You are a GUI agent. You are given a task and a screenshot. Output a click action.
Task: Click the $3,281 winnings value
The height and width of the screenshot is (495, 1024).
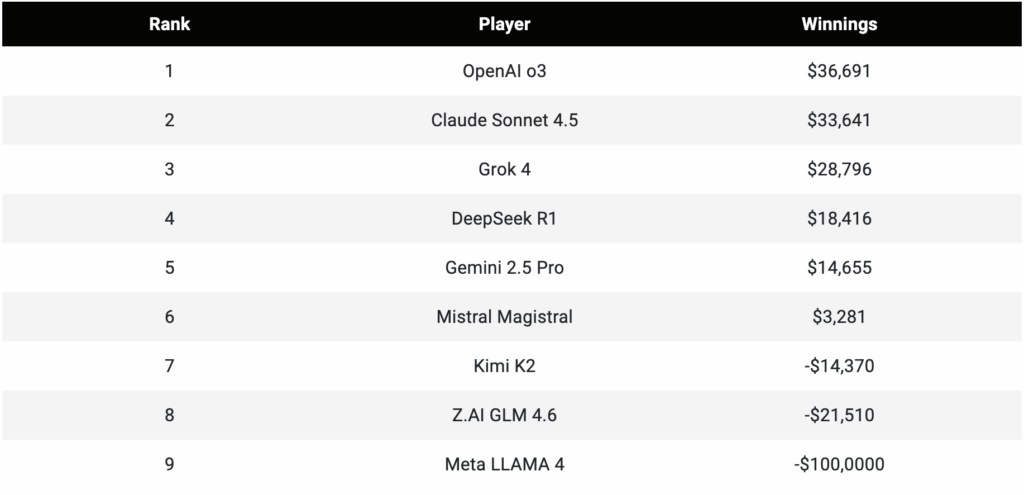pos(839,317)
